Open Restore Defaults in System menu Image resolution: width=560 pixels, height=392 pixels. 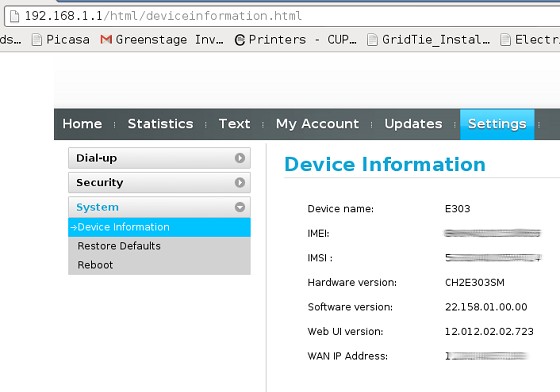119,246
